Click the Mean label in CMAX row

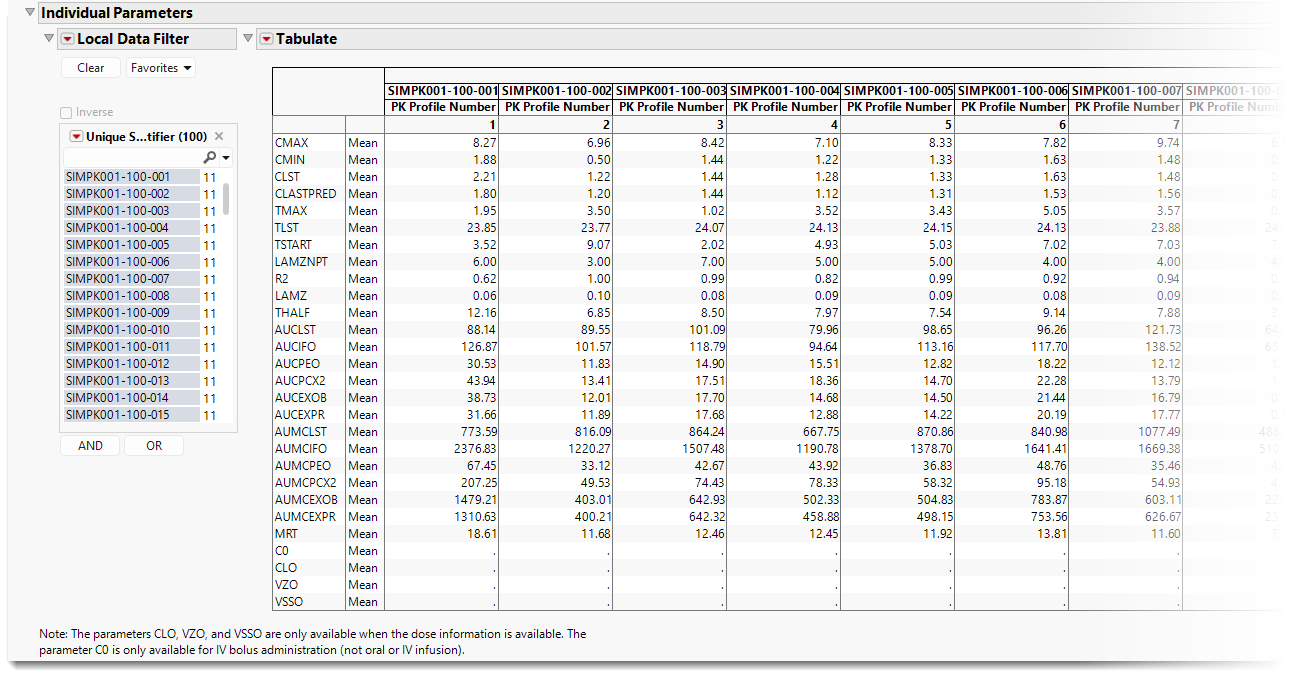click(x=364, y=143)
